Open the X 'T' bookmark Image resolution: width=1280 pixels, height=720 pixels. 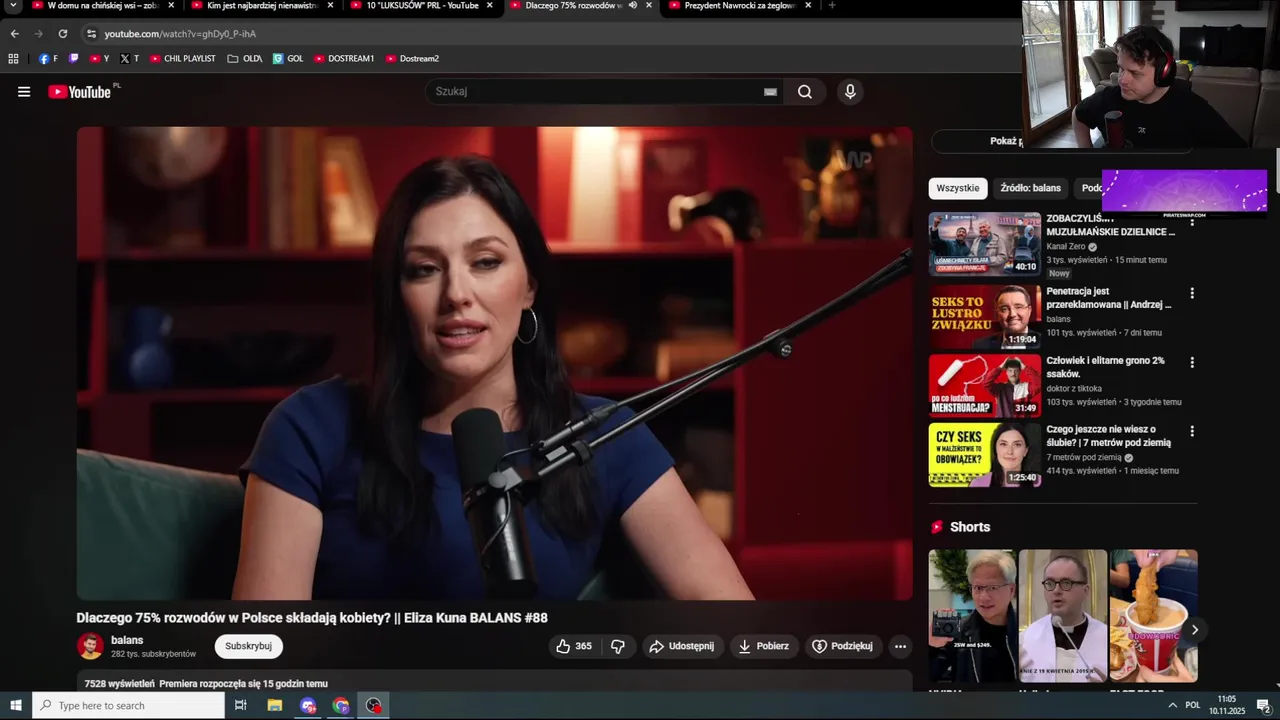[129, 58]
